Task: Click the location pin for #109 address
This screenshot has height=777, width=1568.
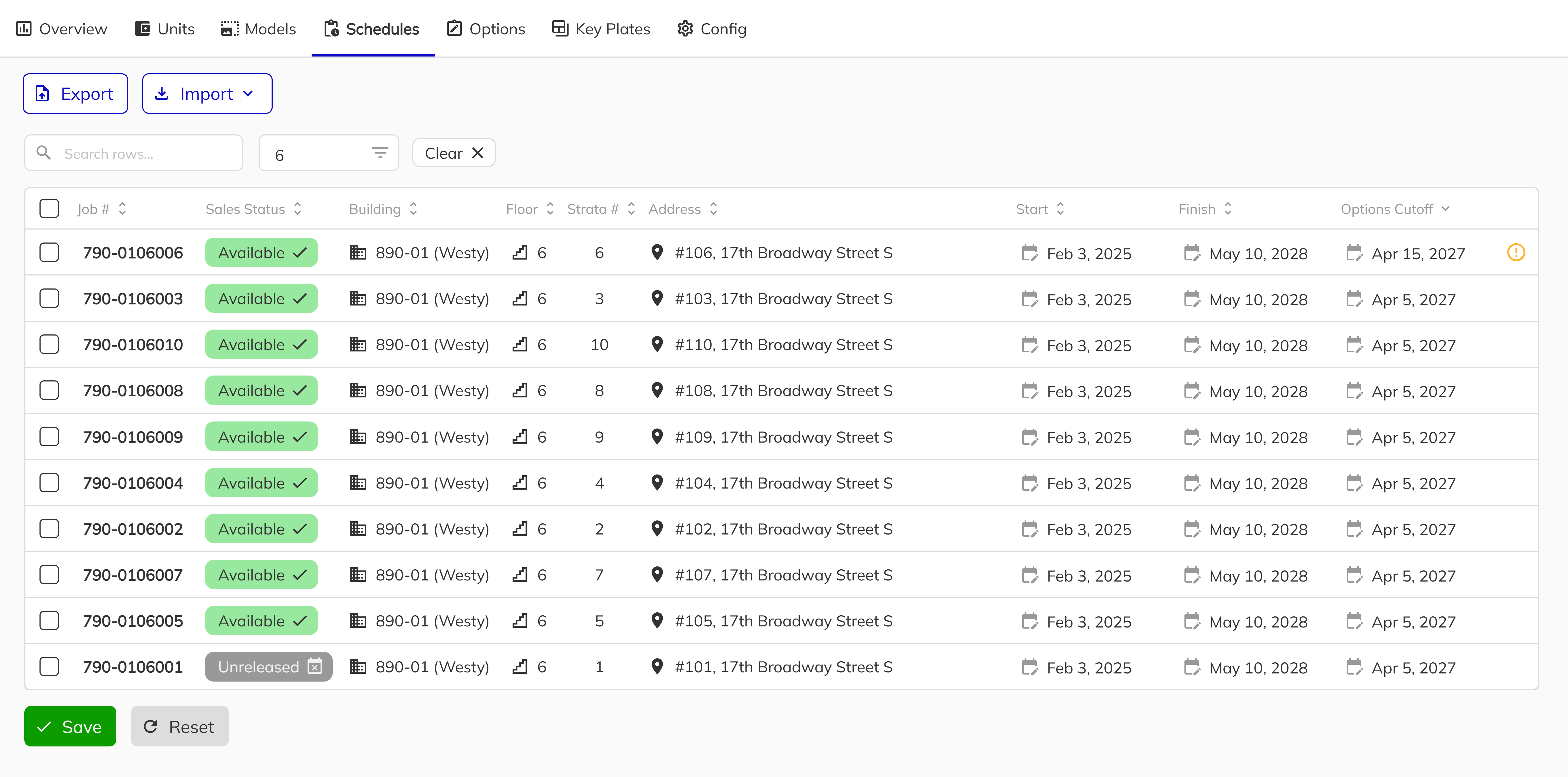Action: [656, 437]
